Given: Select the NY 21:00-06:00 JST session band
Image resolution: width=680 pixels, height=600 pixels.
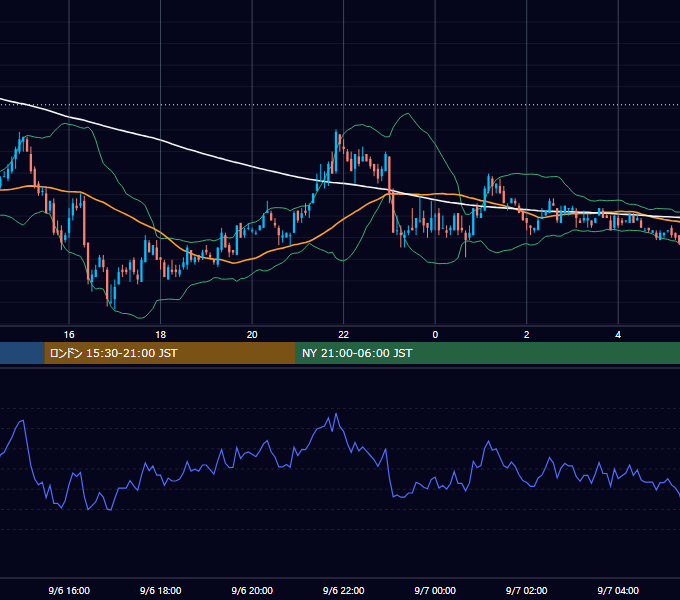Looking at the screenshot, I should (x=488, y=353).
